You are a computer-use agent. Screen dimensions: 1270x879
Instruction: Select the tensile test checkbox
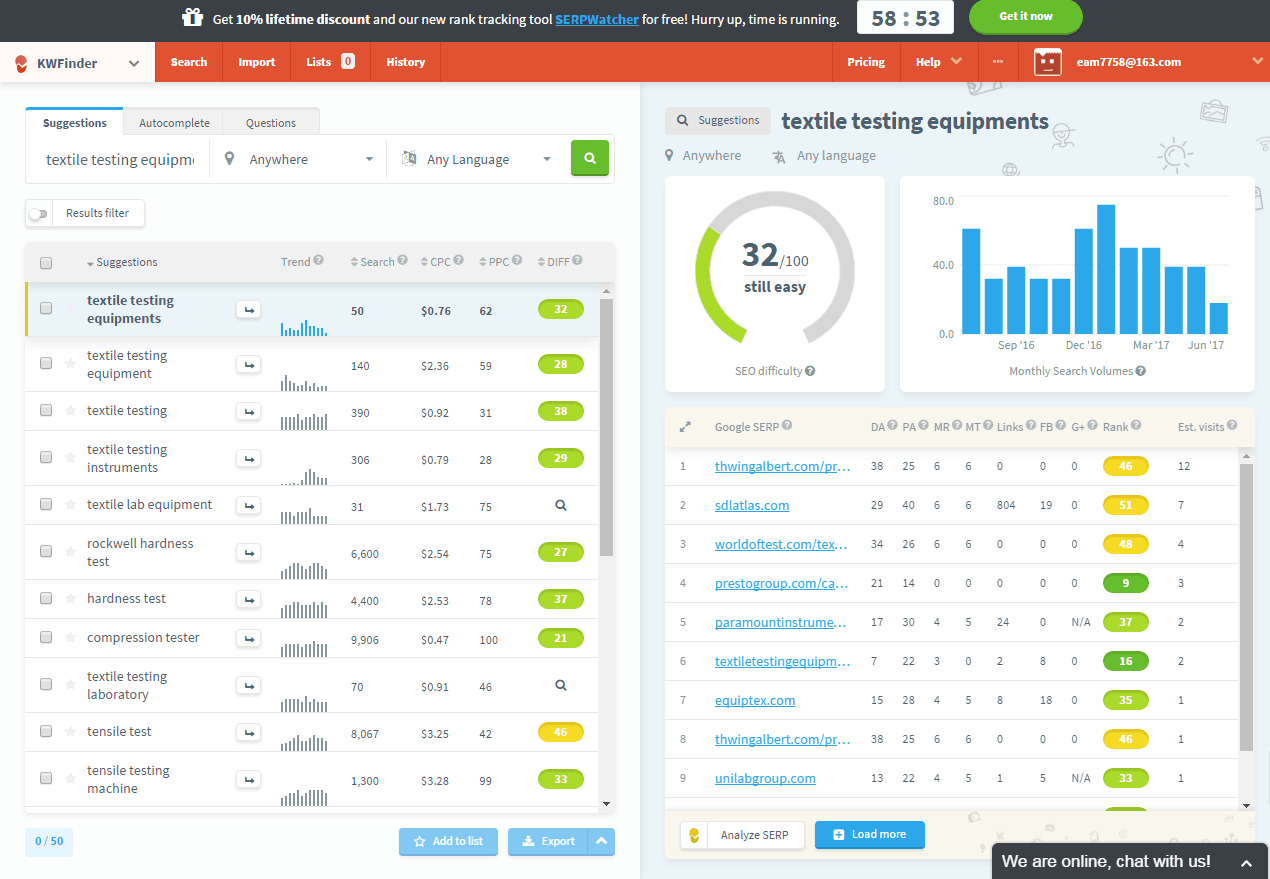point(46,732)
